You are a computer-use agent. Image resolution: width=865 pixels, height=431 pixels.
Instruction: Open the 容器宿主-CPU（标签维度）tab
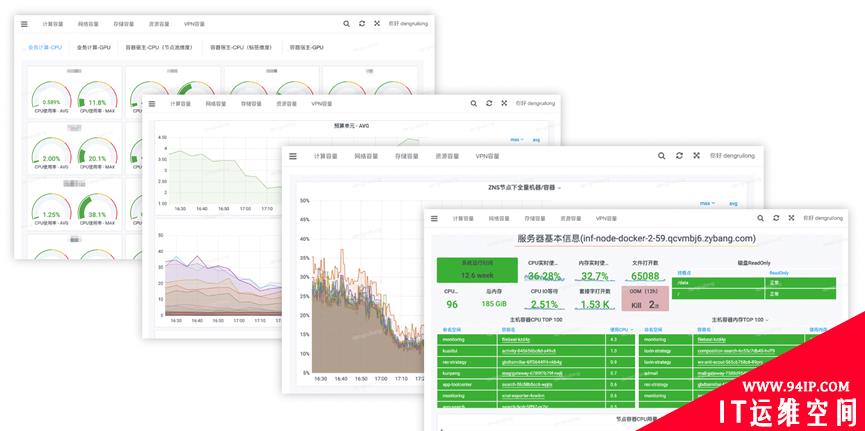[241, 47]
